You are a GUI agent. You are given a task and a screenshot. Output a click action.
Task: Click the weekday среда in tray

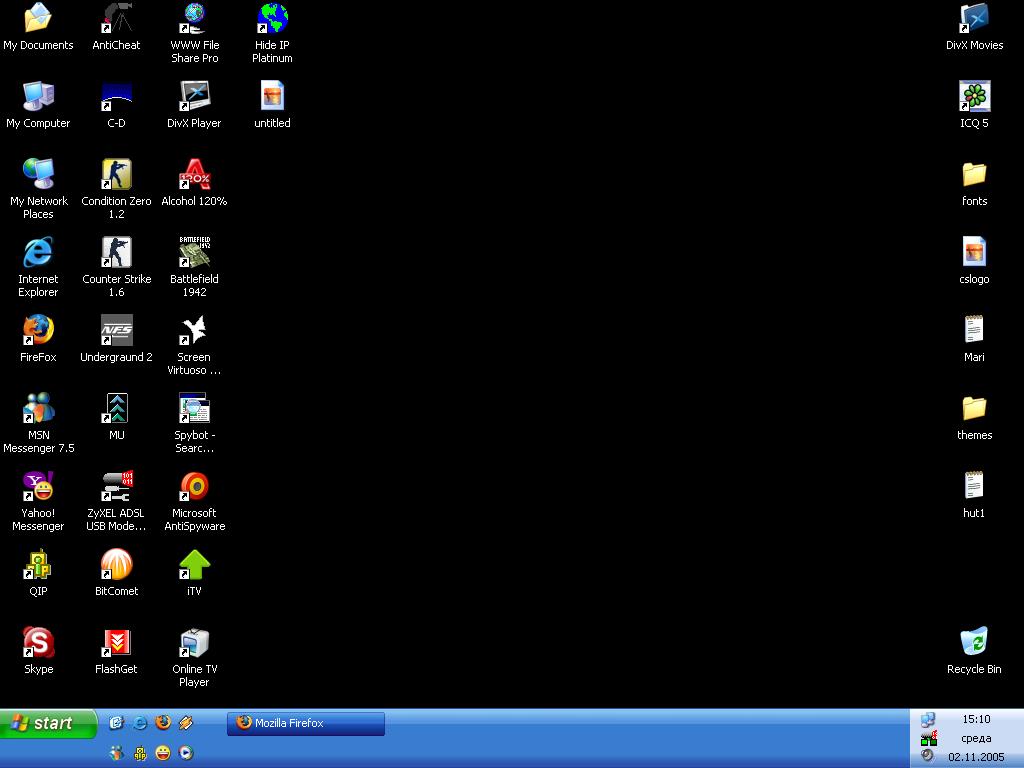(x=976, y=739)
